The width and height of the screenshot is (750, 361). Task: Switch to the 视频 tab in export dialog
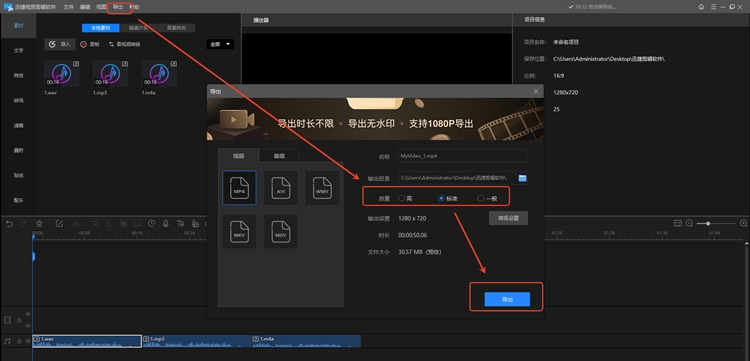(238, 155)
